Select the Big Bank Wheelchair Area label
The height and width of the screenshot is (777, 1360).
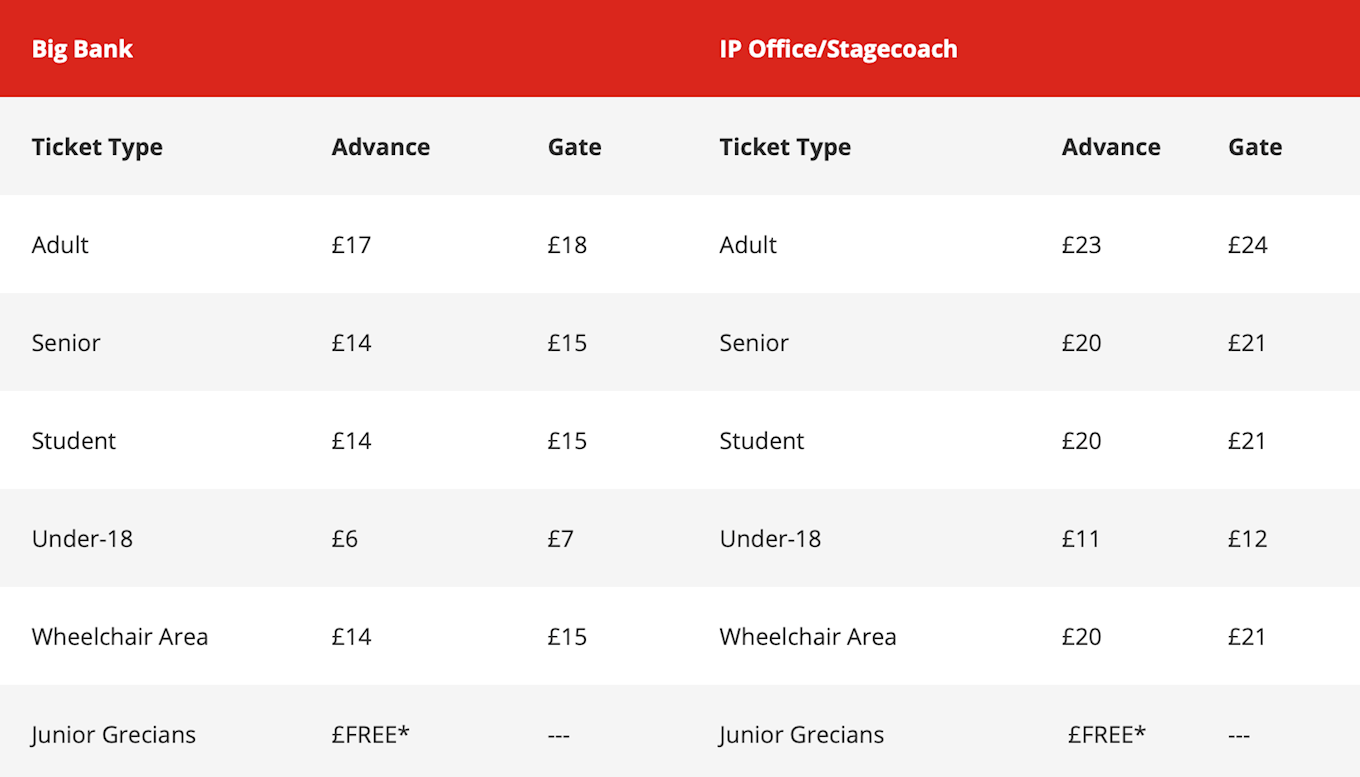click(120, 637)
